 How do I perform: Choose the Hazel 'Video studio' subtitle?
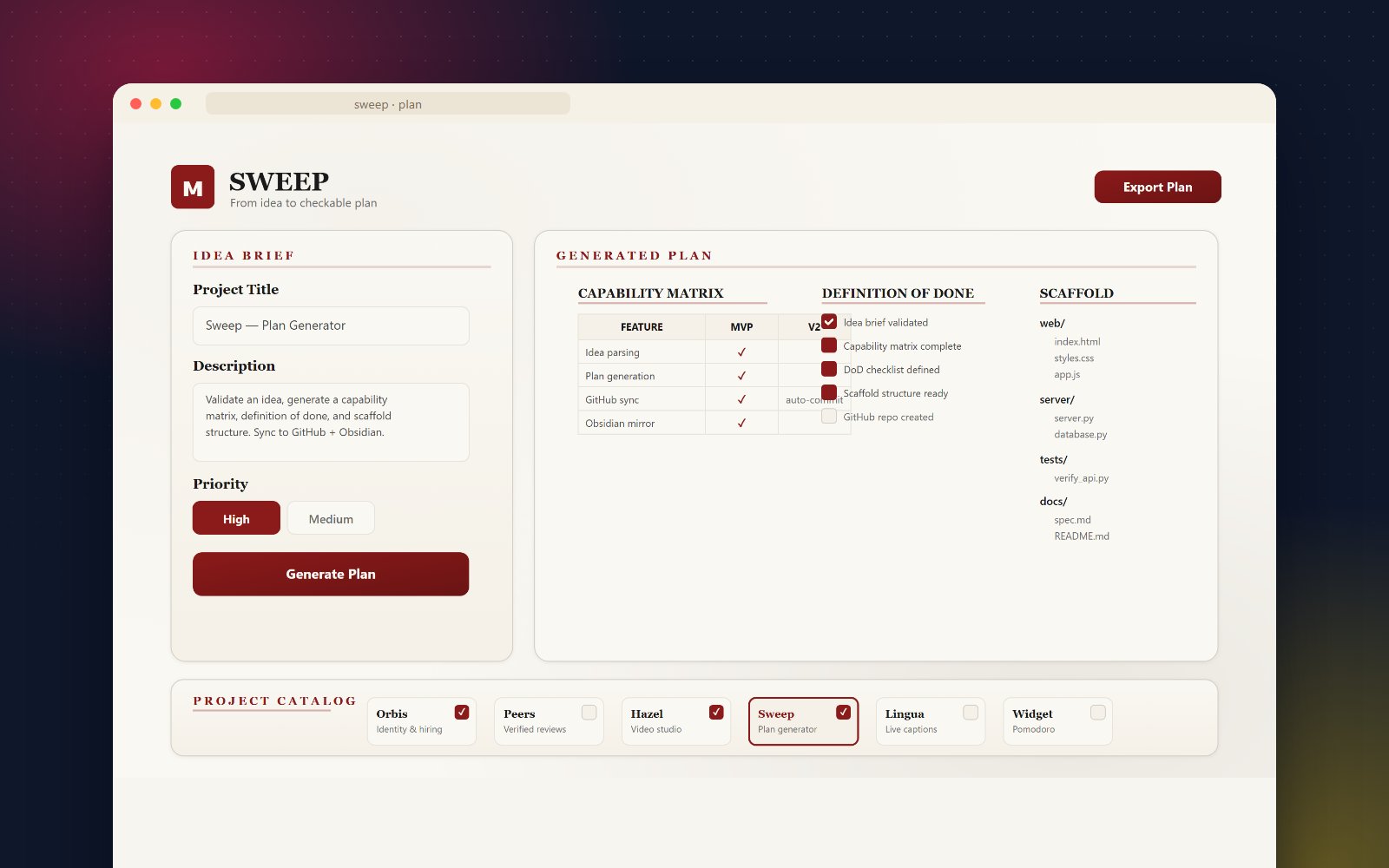click(656, 729)
